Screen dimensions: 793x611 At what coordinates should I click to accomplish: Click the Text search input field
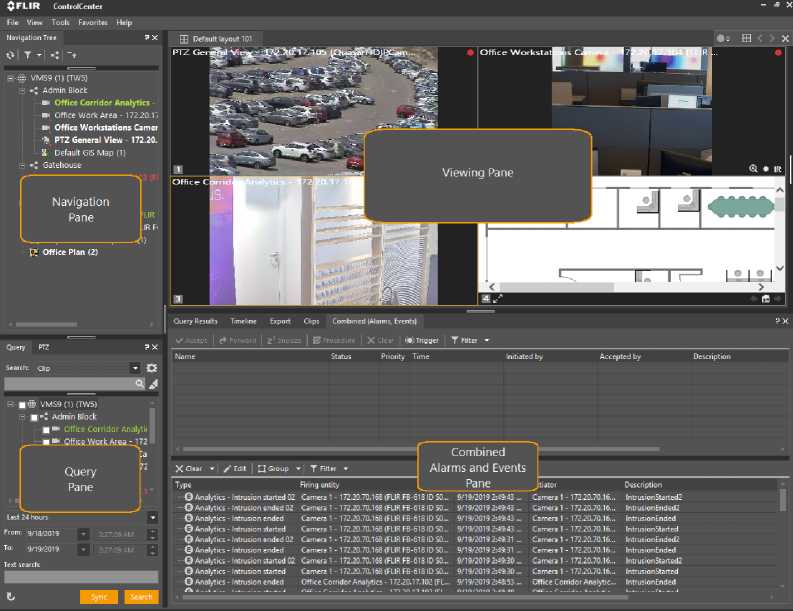click(80, 577)
